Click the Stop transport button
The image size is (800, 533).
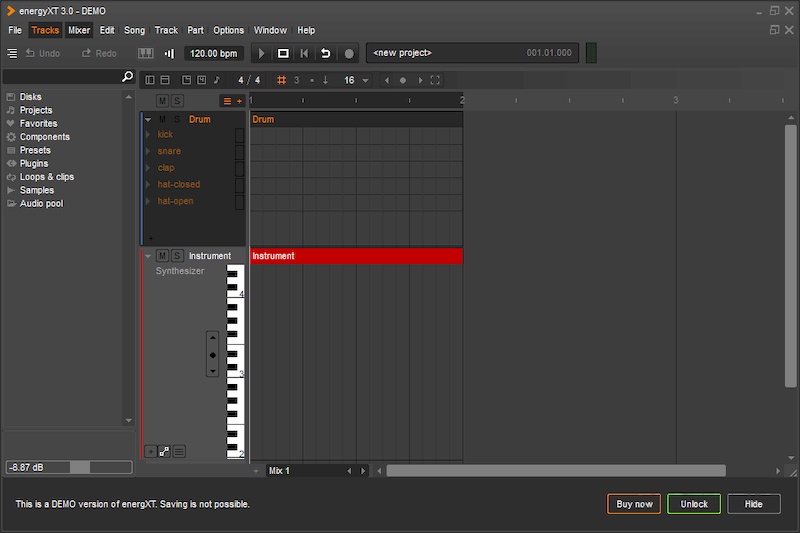point(283,53)
